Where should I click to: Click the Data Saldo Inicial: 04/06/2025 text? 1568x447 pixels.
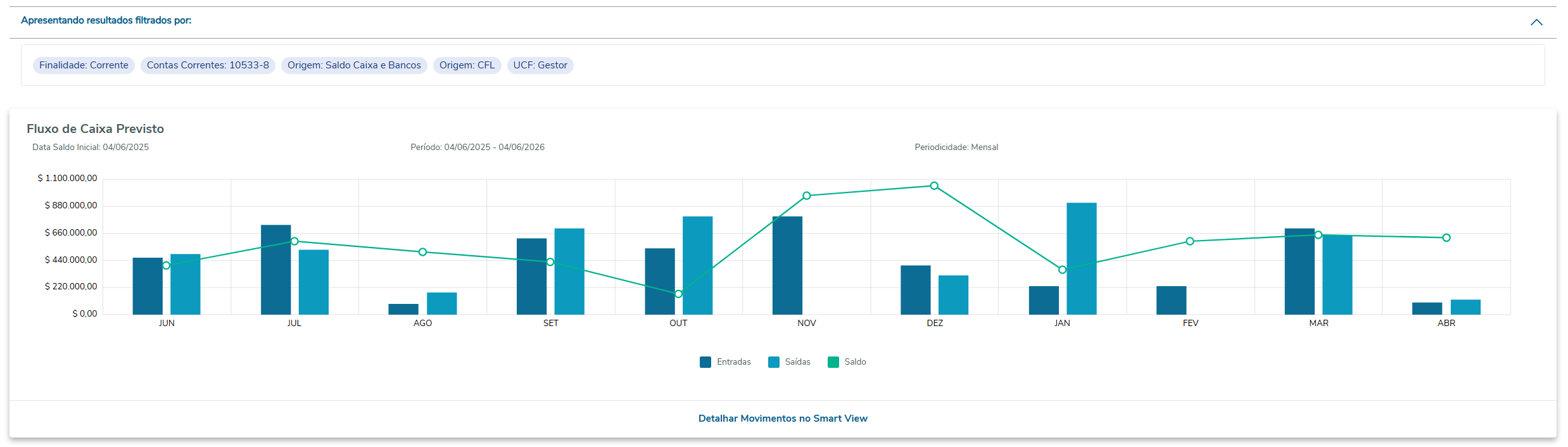tap(91, 148)
